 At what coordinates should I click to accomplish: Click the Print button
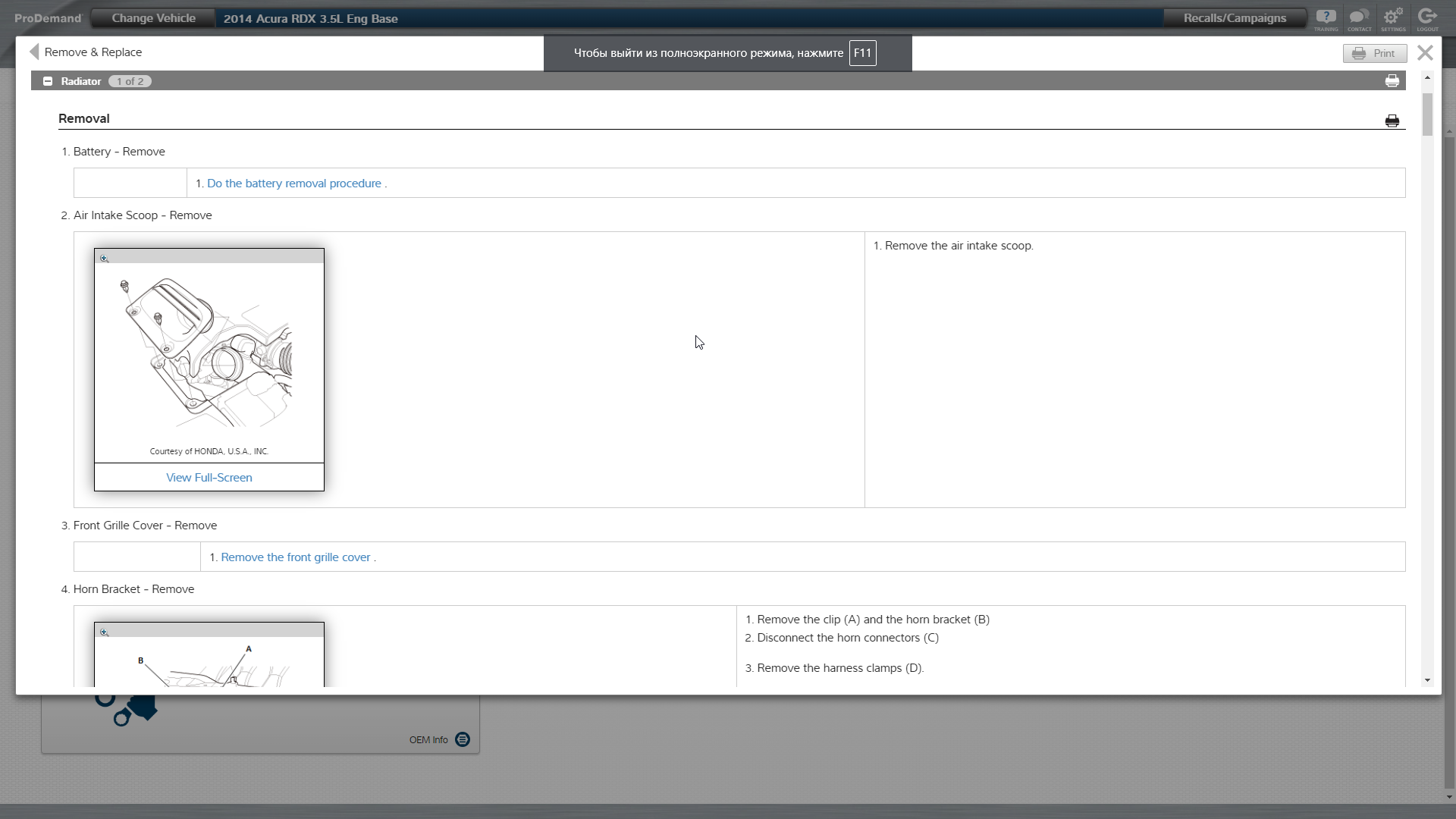pyautogui.click(x=1375, y=53)
